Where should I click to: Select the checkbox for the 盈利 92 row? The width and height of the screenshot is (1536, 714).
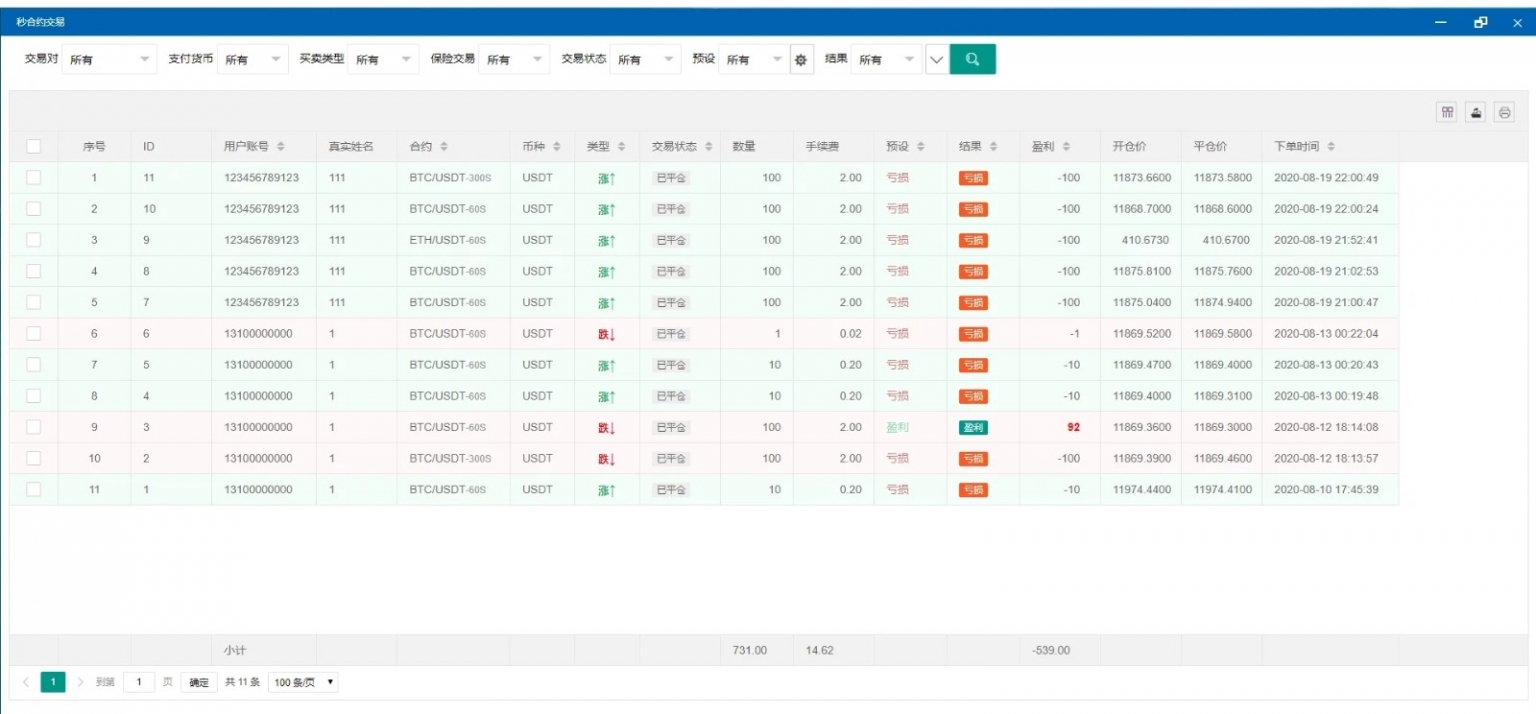click(x=34, y=427)
